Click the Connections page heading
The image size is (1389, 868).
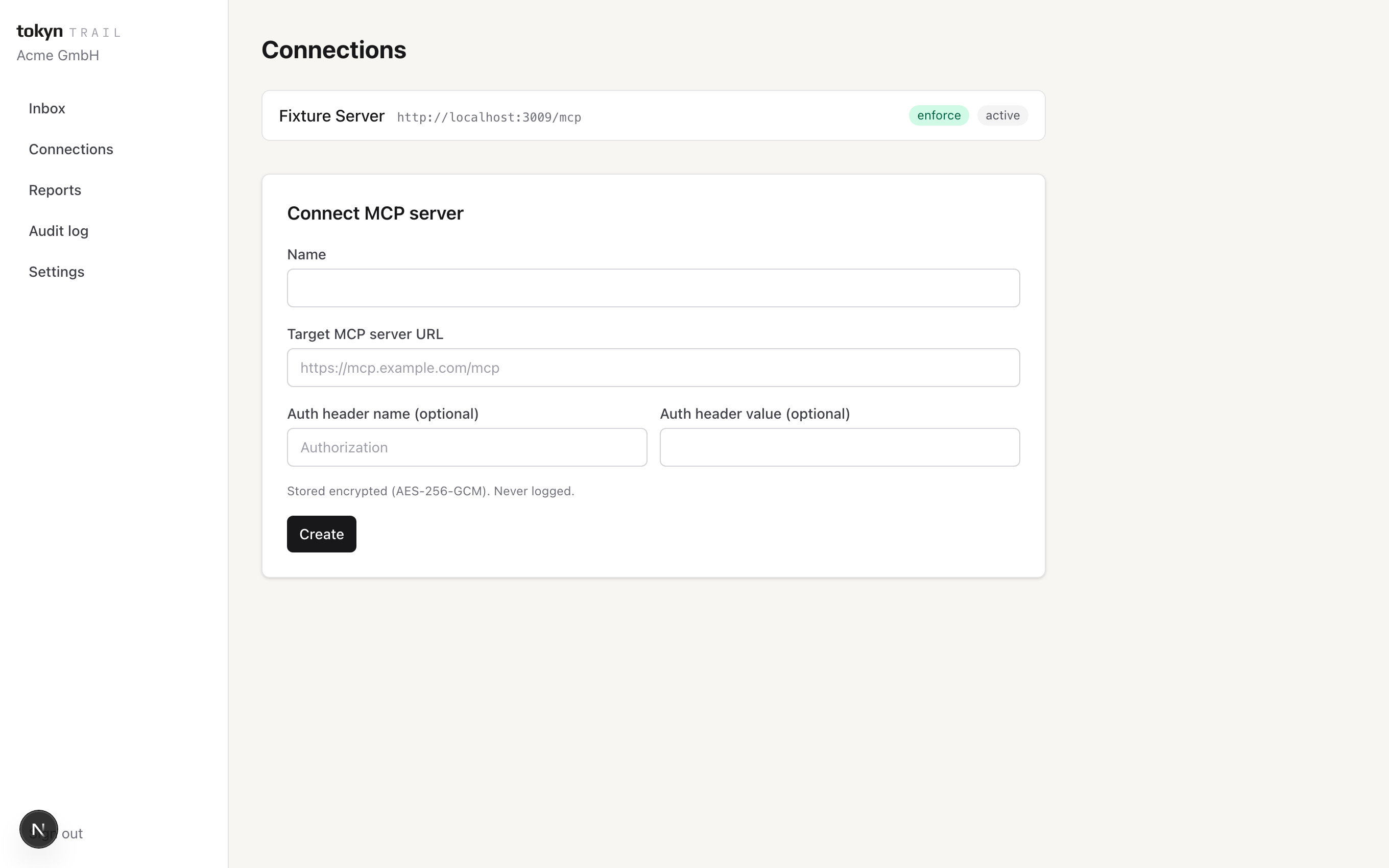point(333,50)
